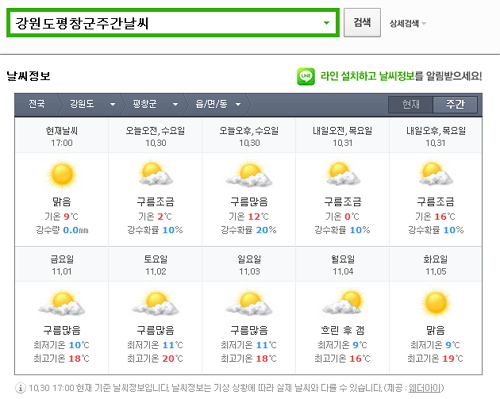Click 최고기온 19℃ for Tuesday
The height and width of the screenshot is (399, 500).
pyautogui.click(x=436, y=359)
